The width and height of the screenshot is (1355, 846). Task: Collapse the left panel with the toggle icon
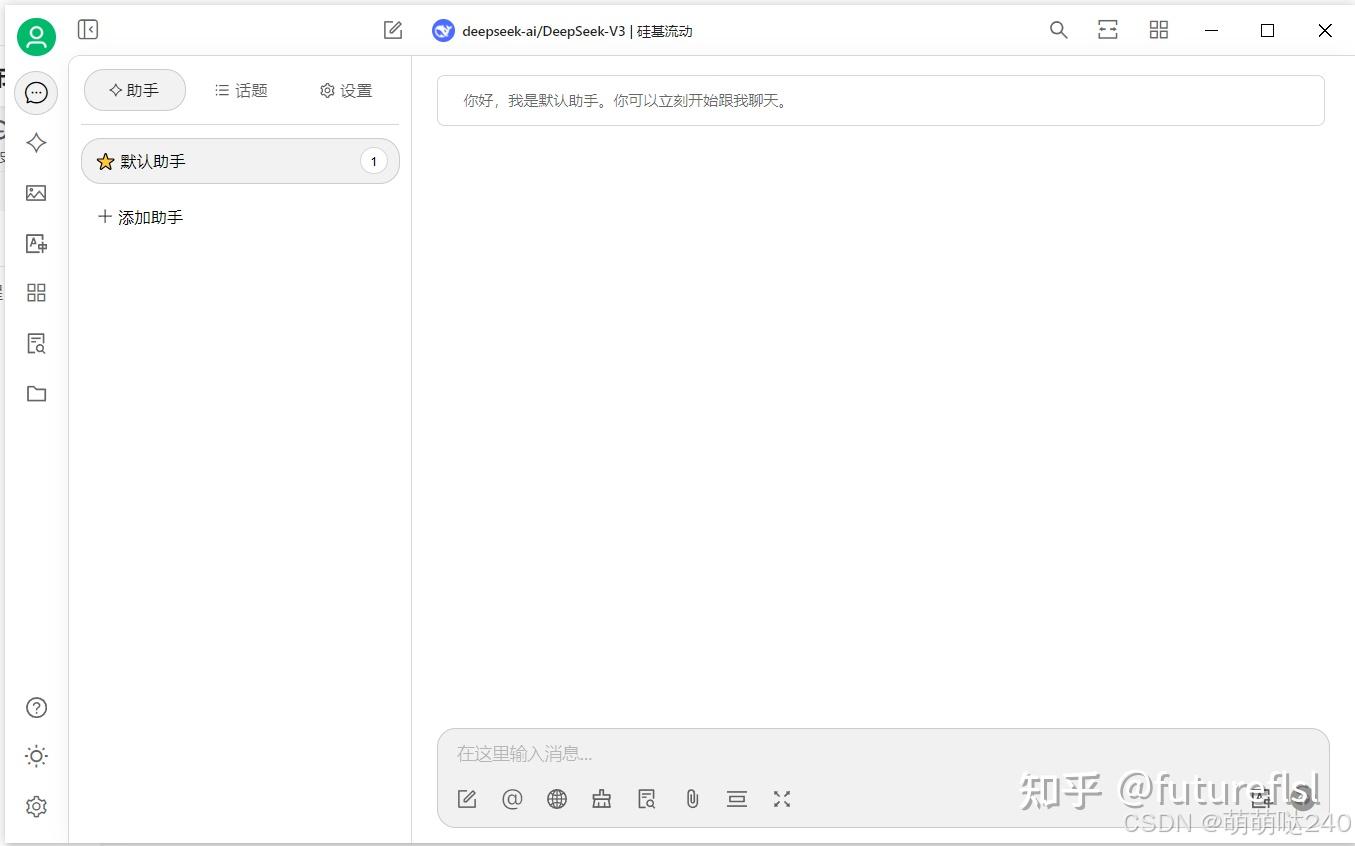tap(88, 29)
